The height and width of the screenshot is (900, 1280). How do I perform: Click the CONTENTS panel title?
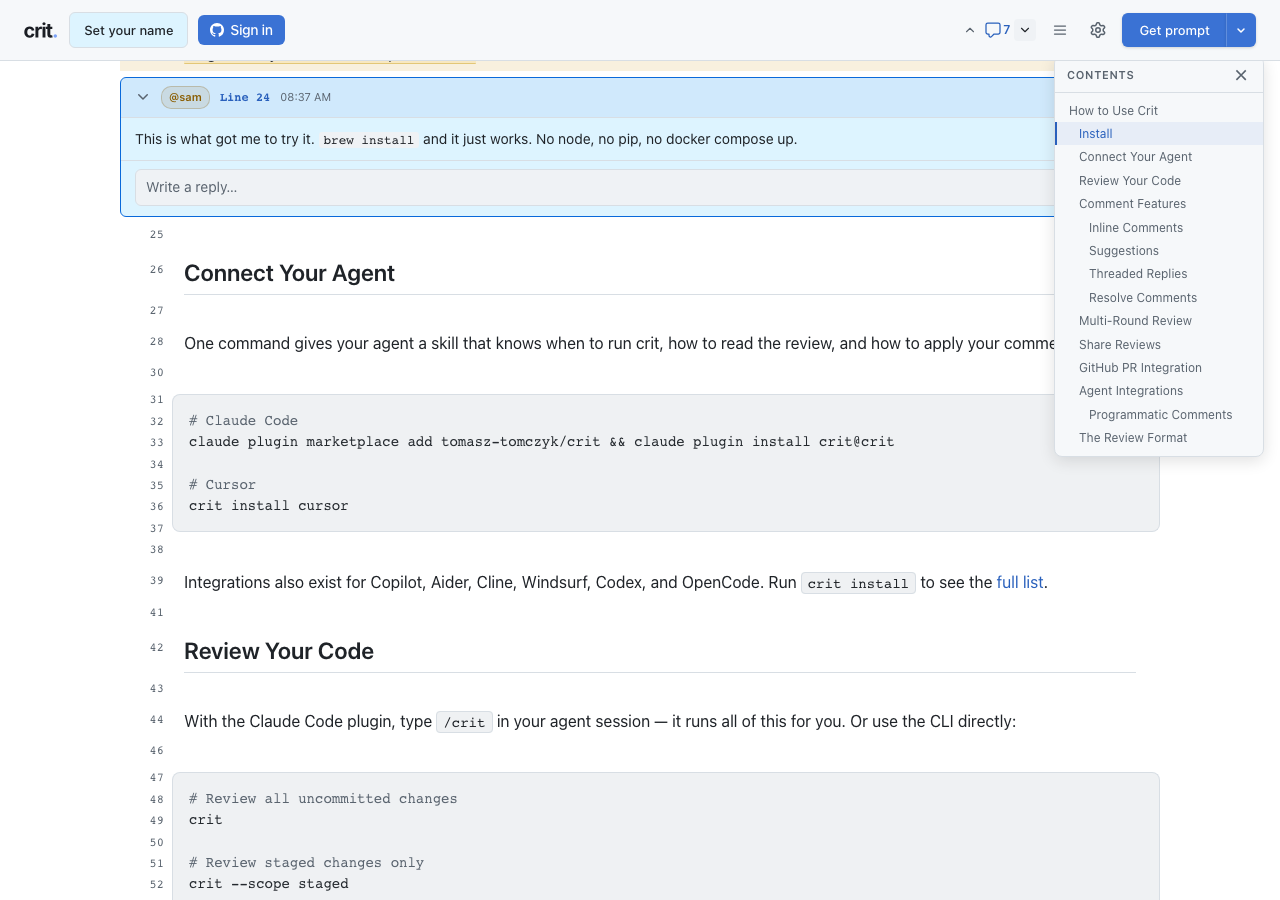[1100, 75]
